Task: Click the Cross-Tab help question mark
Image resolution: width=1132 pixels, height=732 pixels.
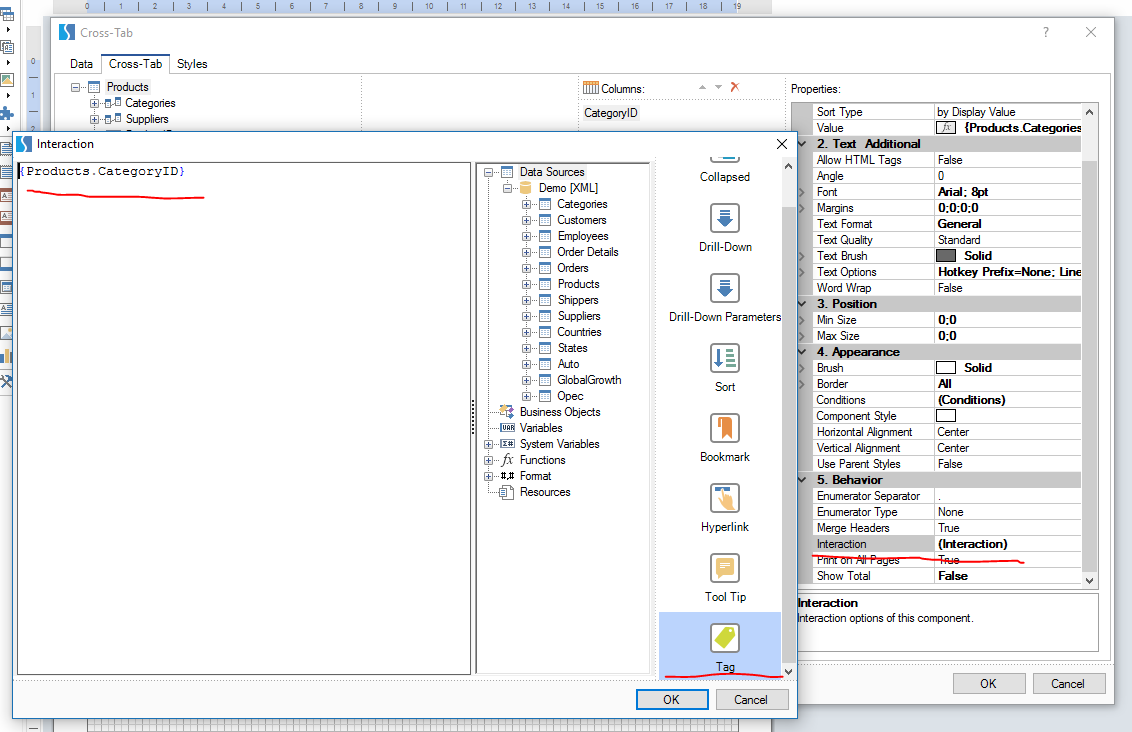Action: (x=1045, y=32)
